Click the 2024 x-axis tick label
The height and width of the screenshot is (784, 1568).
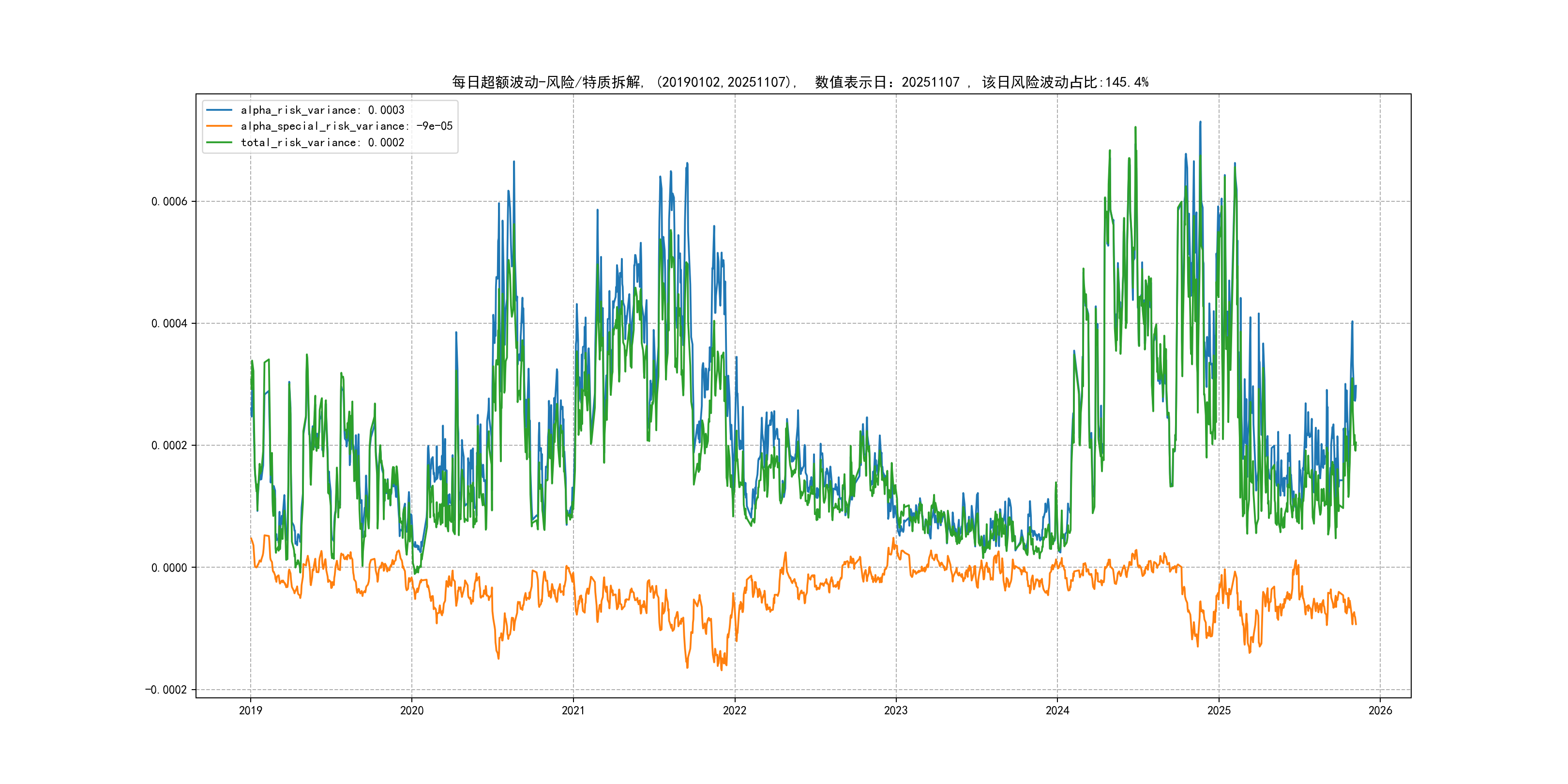[x=1057, y=710]
